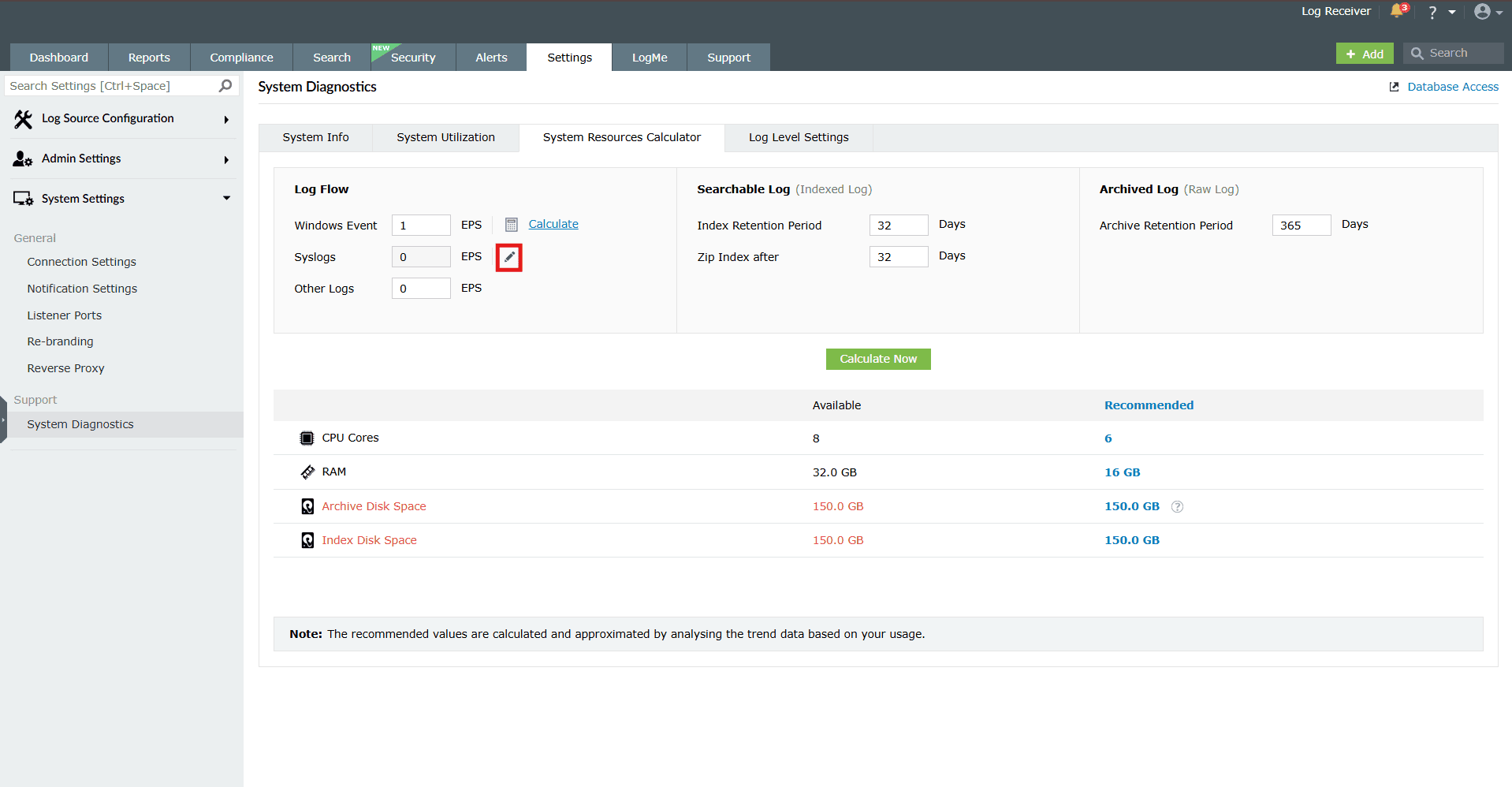Open the LogMe tab

[x=650, y=58]
